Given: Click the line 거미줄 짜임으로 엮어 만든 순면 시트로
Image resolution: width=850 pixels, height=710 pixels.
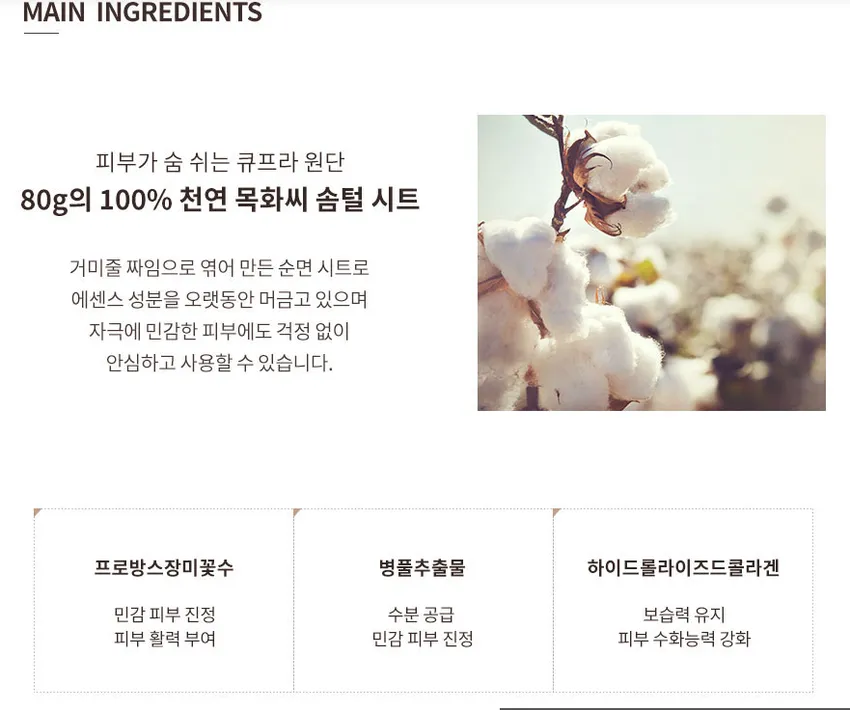Looking at the screenshot, I should pos(220,268).
